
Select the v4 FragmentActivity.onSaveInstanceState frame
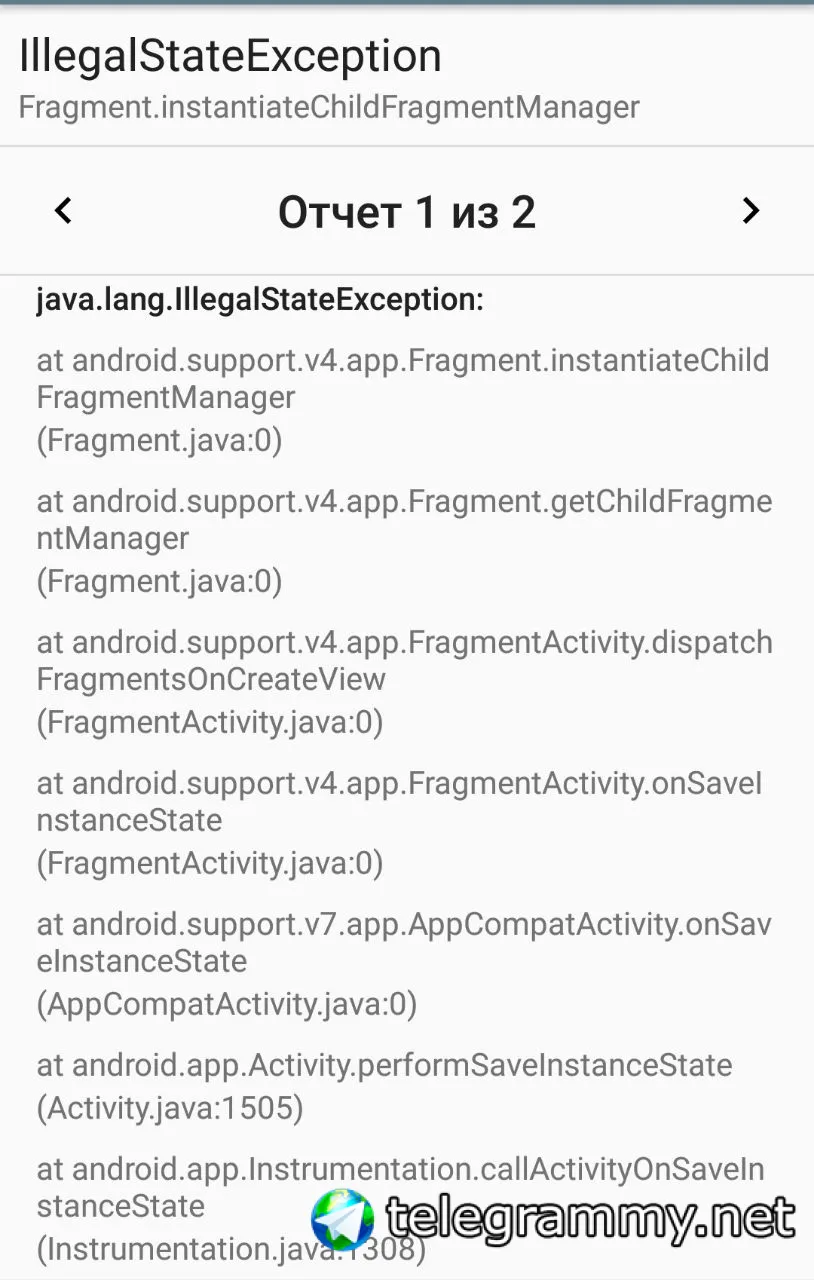[x=399, y=802]
